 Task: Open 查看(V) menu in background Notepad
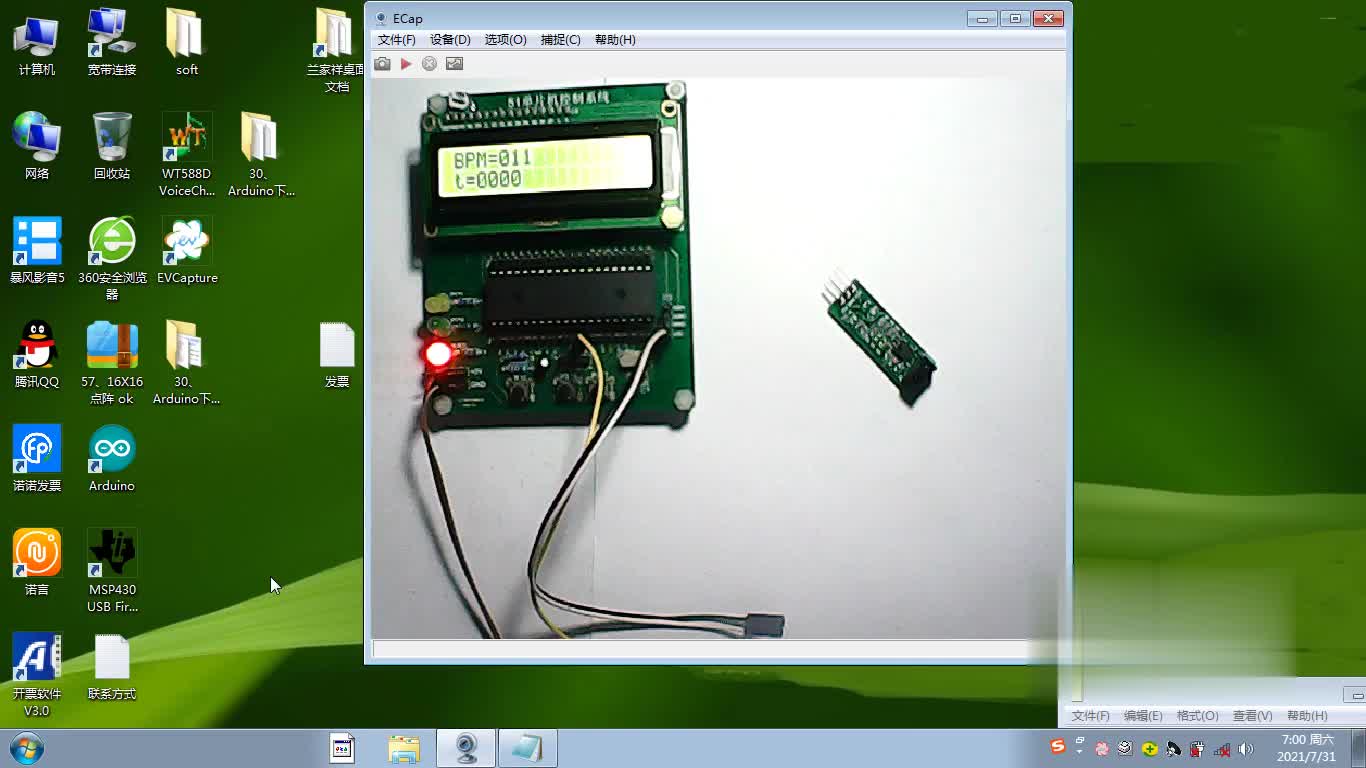(1253, 716)
